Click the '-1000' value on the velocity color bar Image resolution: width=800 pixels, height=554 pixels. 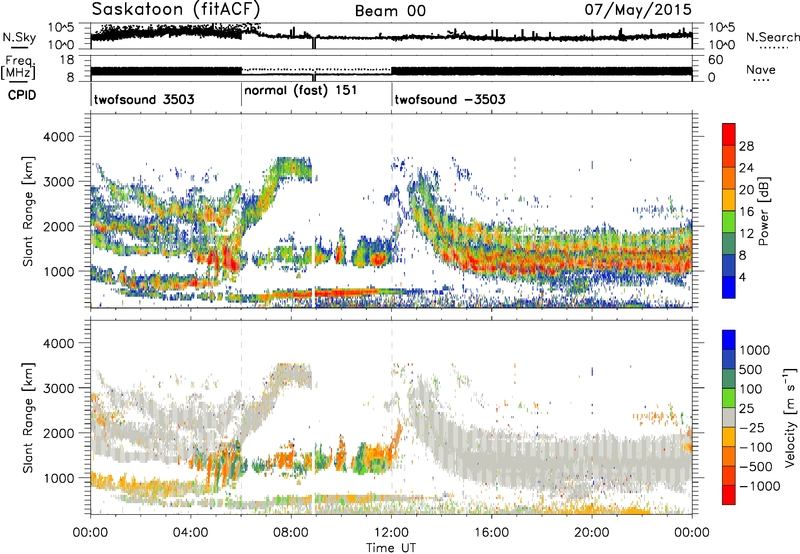[x=760, y=486]
